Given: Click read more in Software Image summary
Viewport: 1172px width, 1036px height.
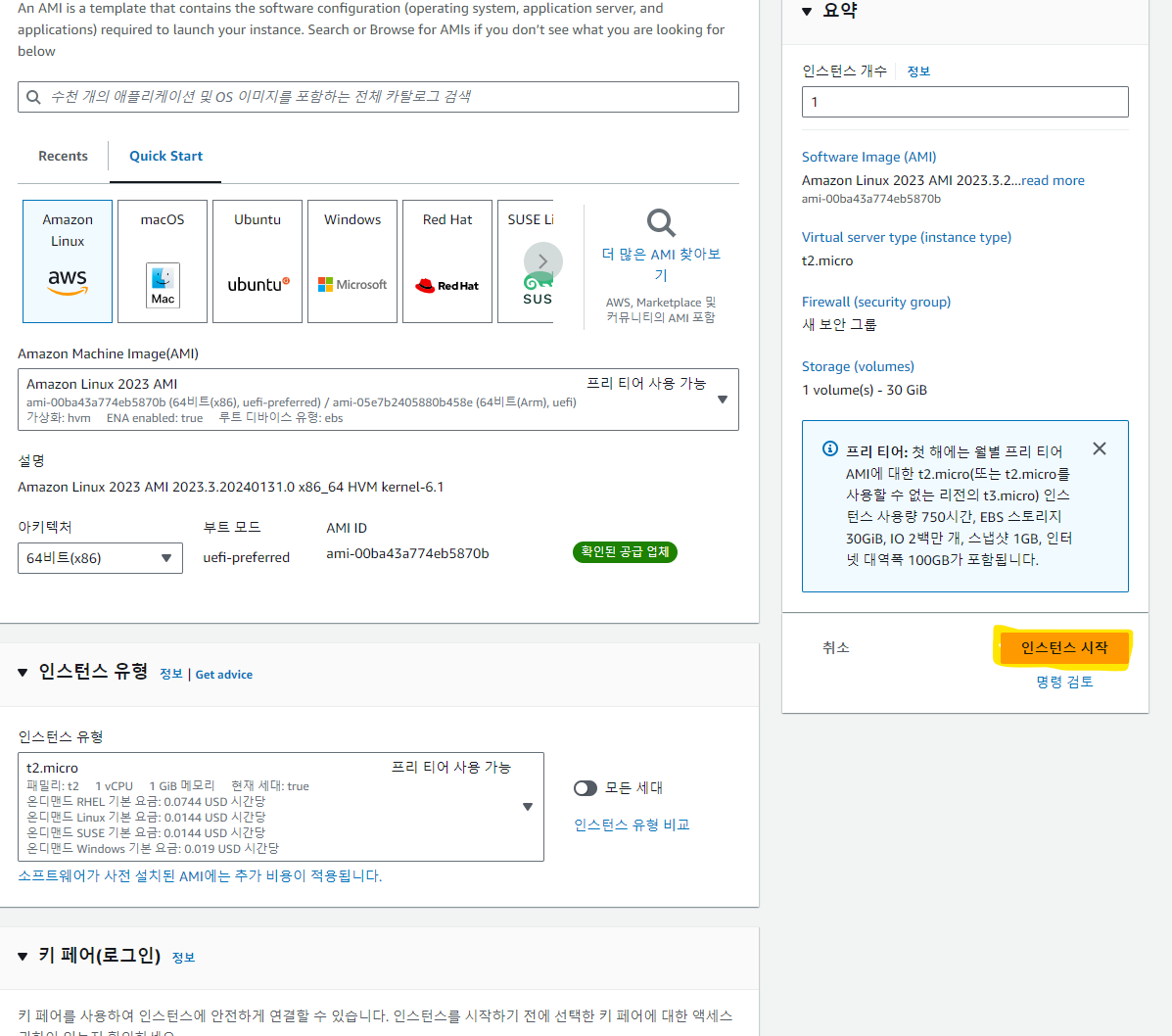Looking at the screenshot, I should coord(1053,180).
